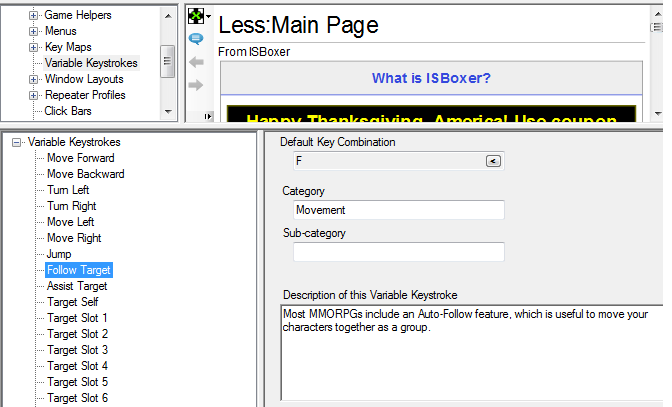Select the Target Slot 6 keystroke
672x407 pixels.
click(x=78, y=398)
